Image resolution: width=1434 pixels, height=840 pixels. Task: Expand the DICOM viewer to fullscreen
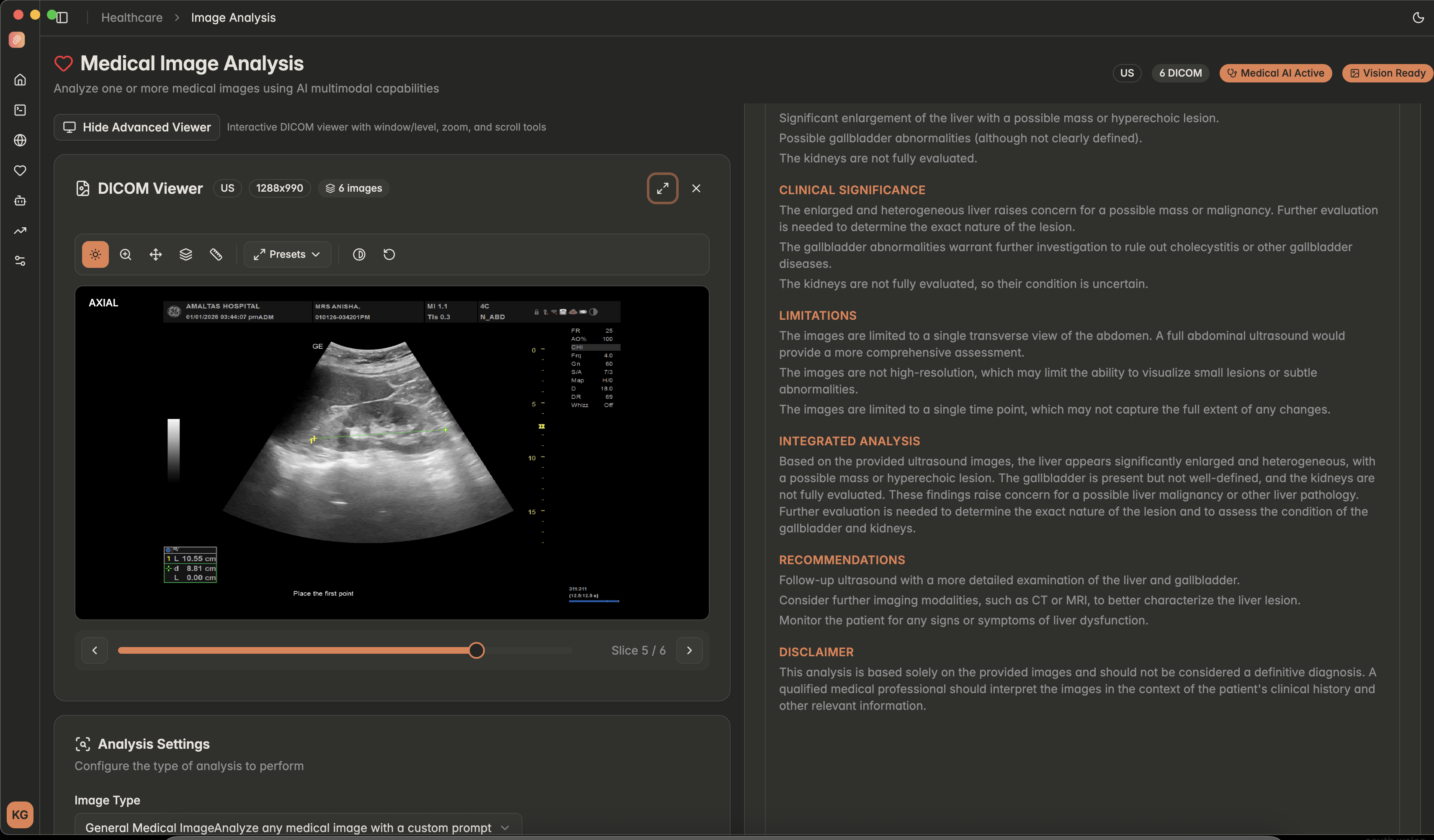click(x=662, y=188)
